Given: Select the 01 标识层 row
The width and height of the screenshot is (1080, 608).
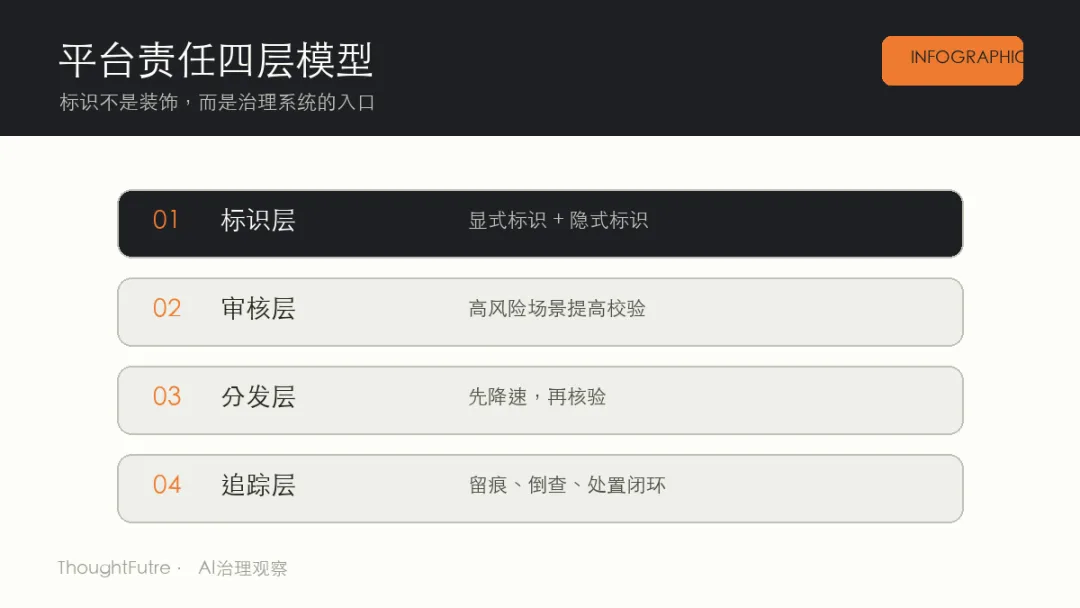Looking at the screenshot, I should click(x=540, y=224).
